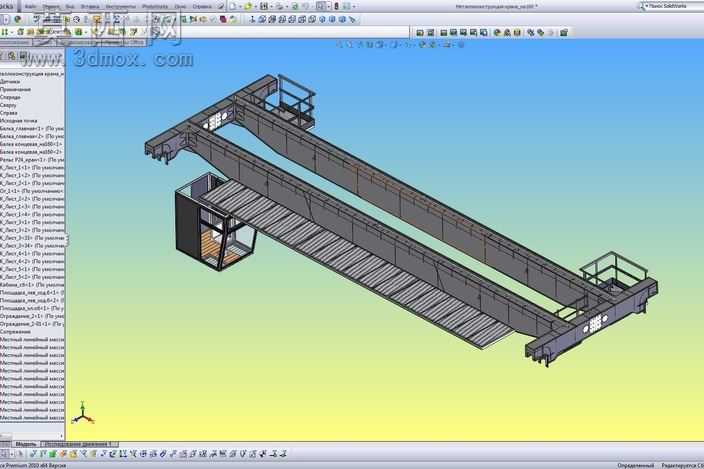Click the Поиск SolidWorks search field
704x469 pixels.
[676, 6]
